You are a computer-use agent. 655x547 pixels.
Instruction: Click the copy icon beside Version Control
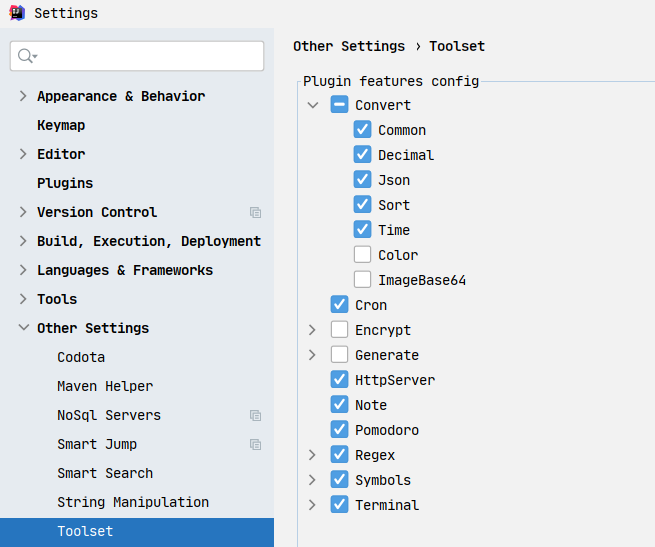point(255,212)
